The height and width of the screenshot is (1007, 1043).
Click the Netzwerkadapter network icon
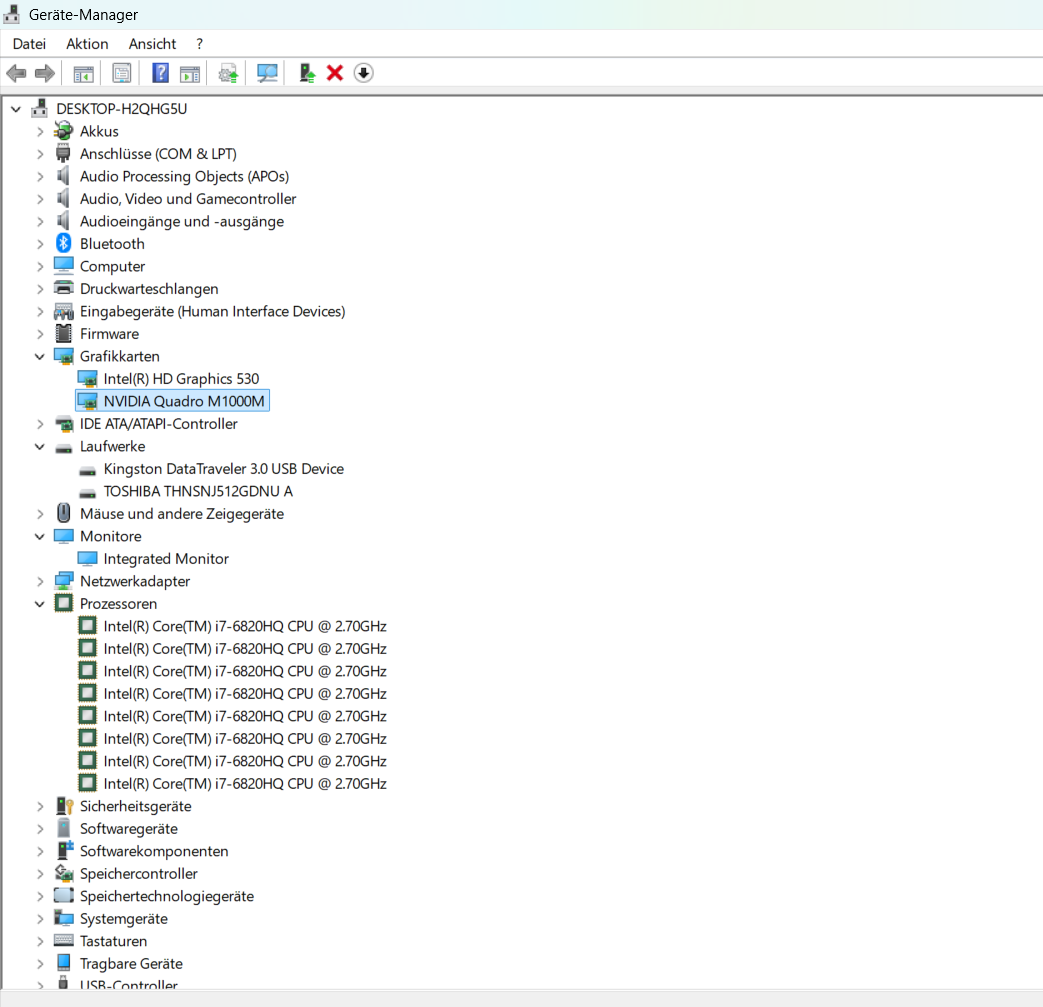click(x=63, y=581)
